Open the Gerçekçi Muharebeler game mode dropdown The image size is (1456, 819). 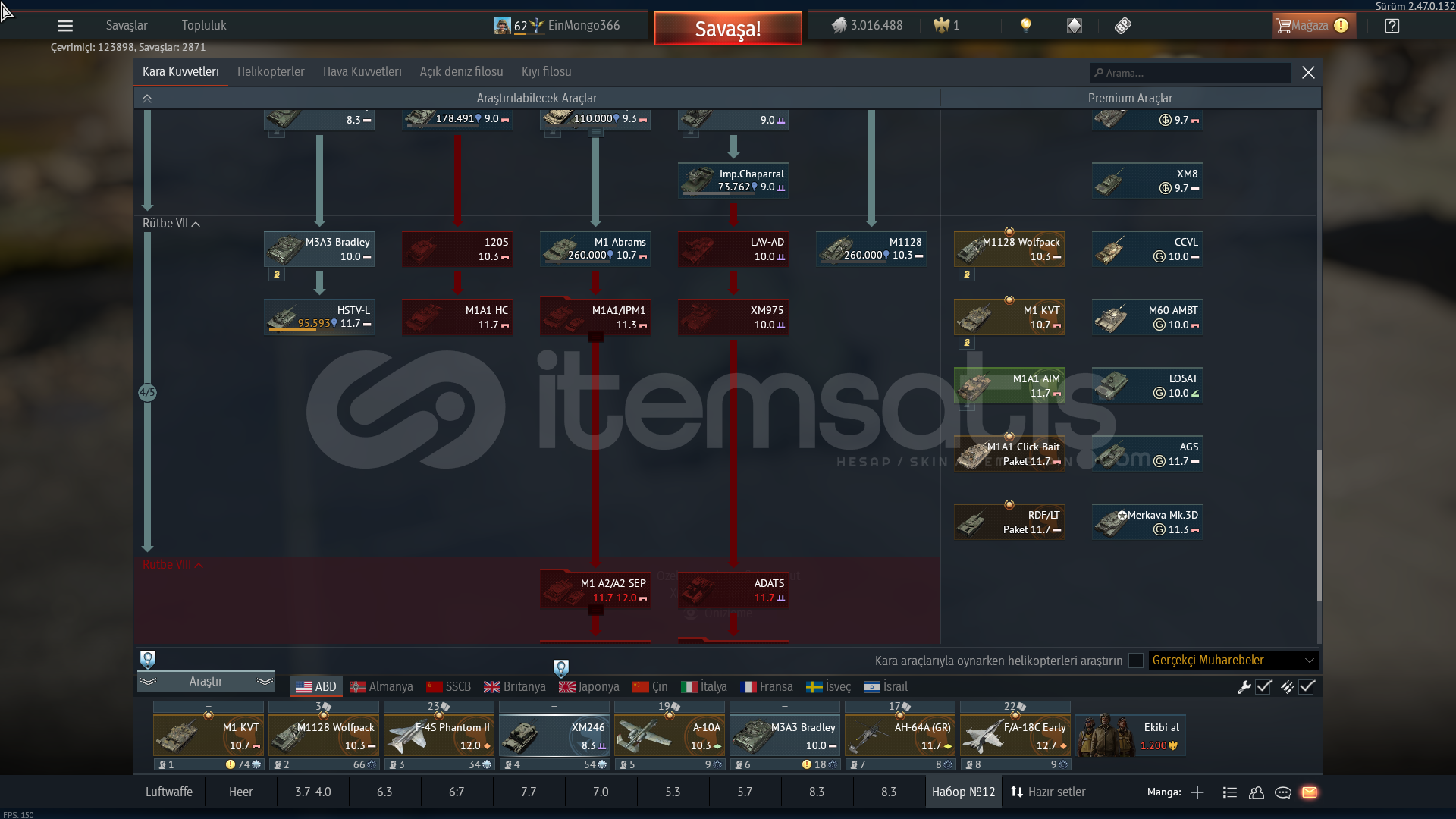pos(1234,661)
